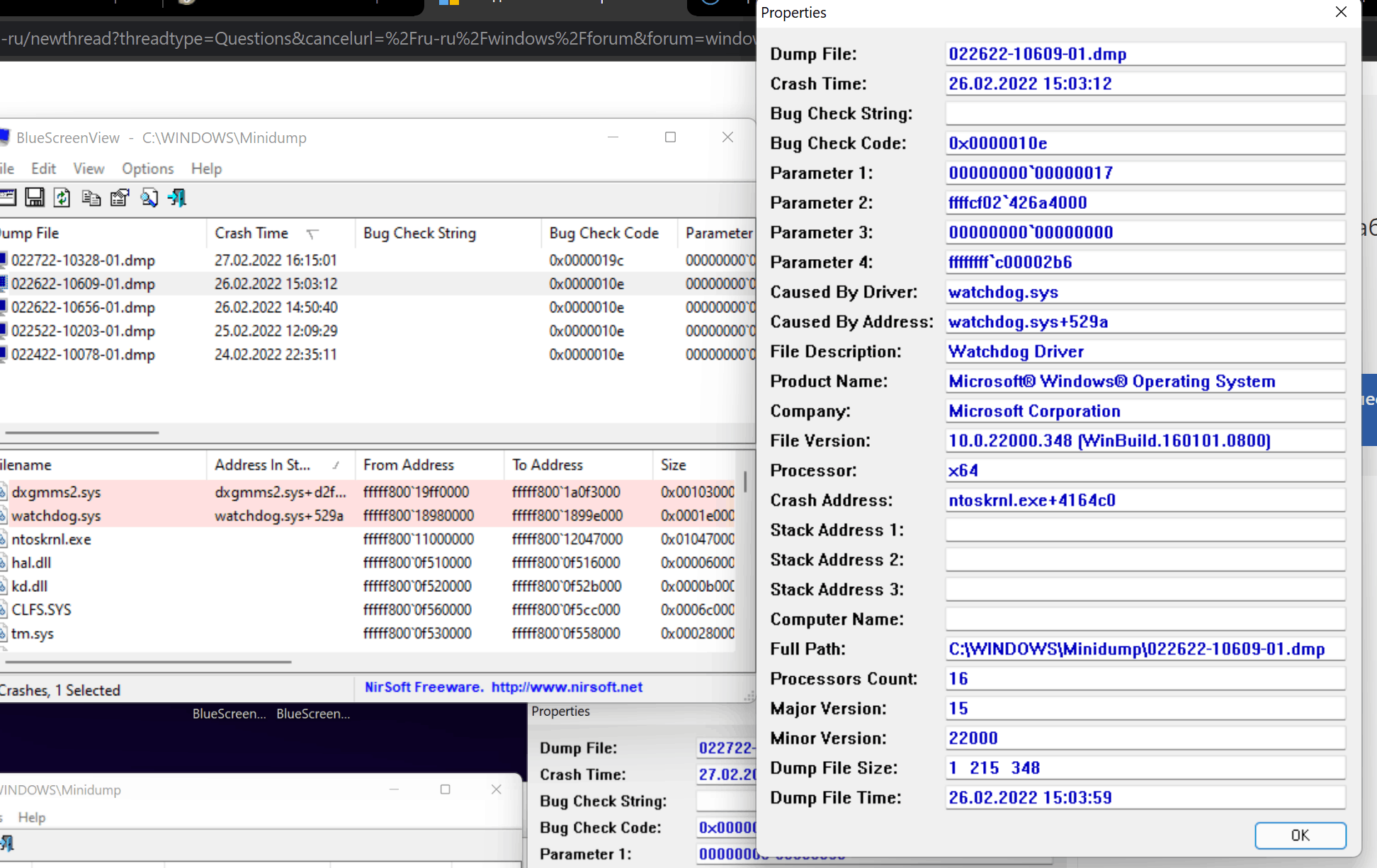Click the lower pane vertical scrollbar thumb
Viewport: 1377px width, 868px height.
(x=745, y=481)
